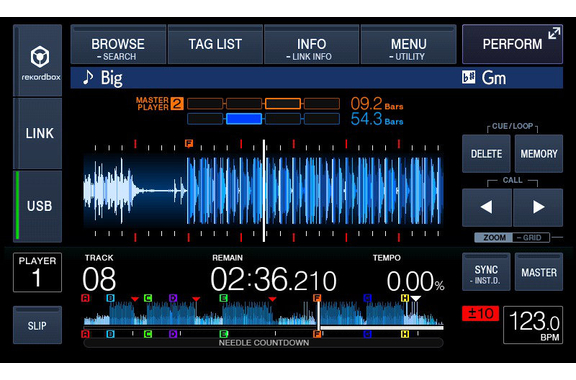Click the blue 54.3 Bars readout
576x380 pixels.
coord(377,119)
